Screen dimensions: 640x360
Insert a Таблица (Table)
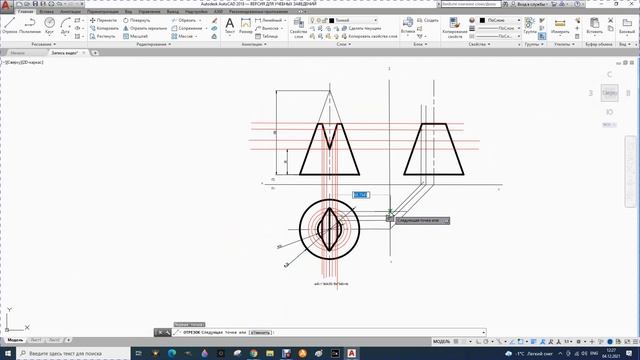pyautogui.click(x=267, y=36)
